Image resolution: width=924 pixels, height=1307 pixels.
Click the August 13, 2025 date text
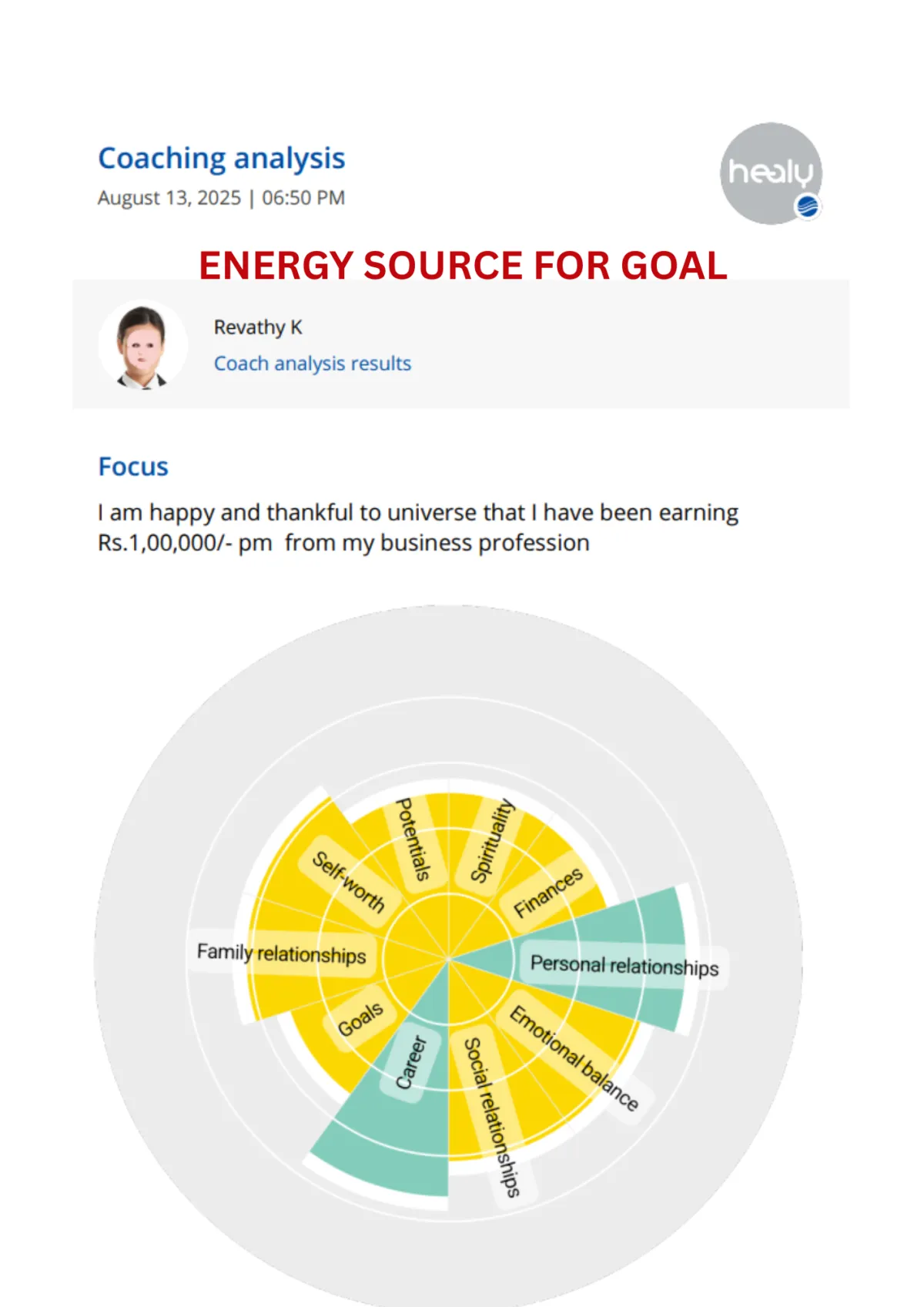tap(169, 198)
